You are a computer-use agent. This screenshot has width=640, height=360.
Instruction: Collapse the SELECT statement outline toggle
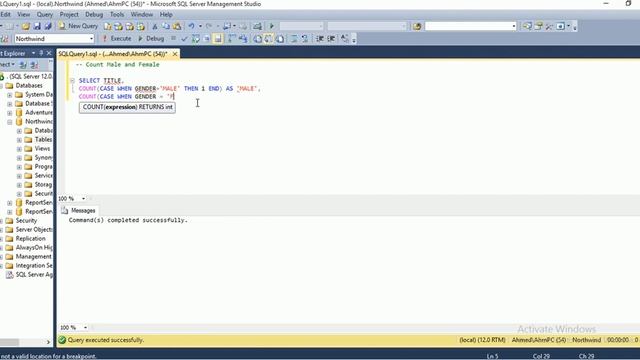(72, 80)
